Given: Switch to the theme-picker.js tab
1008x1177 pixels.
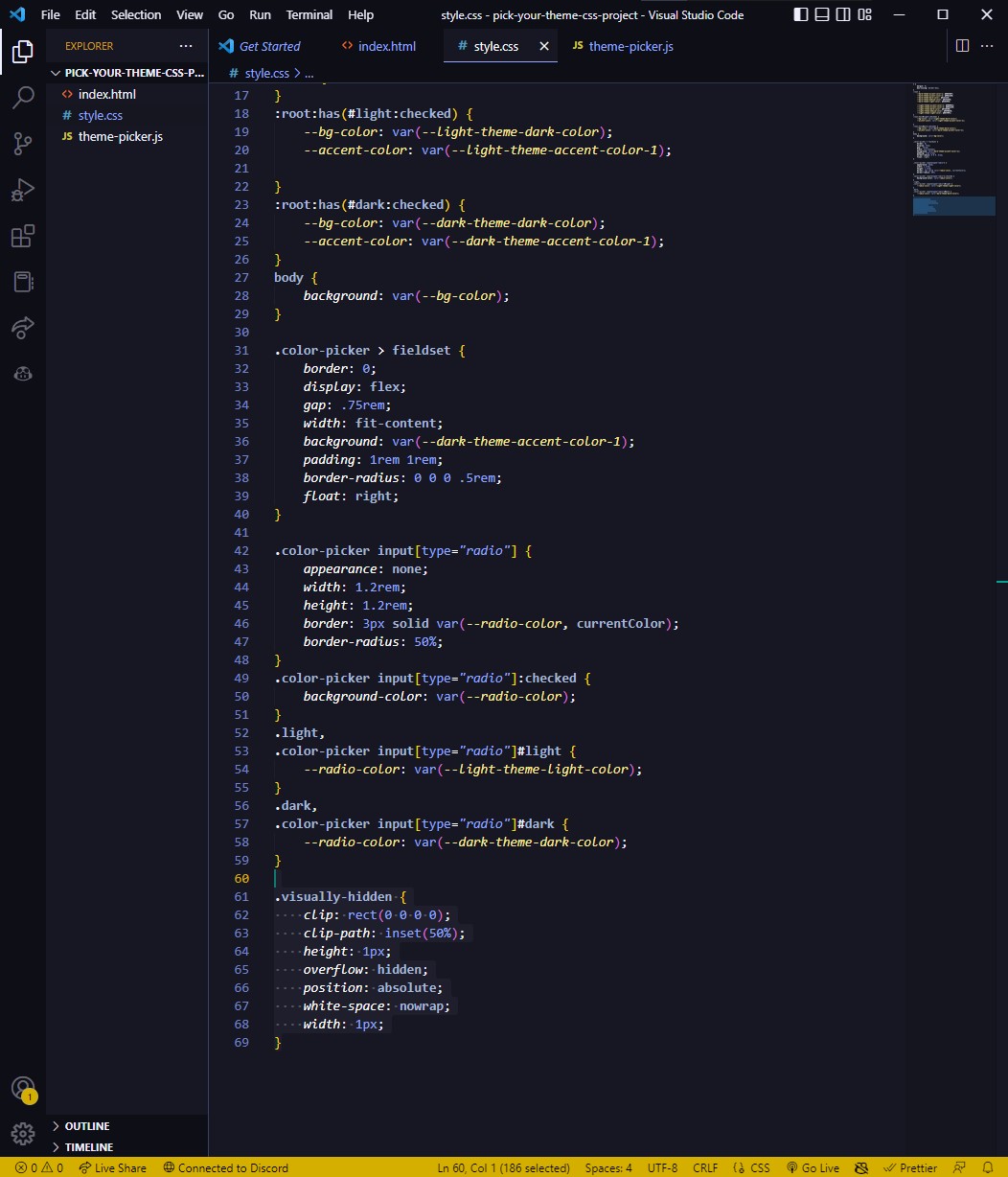Looking at the screenshot, I should (x=624, y=46).
